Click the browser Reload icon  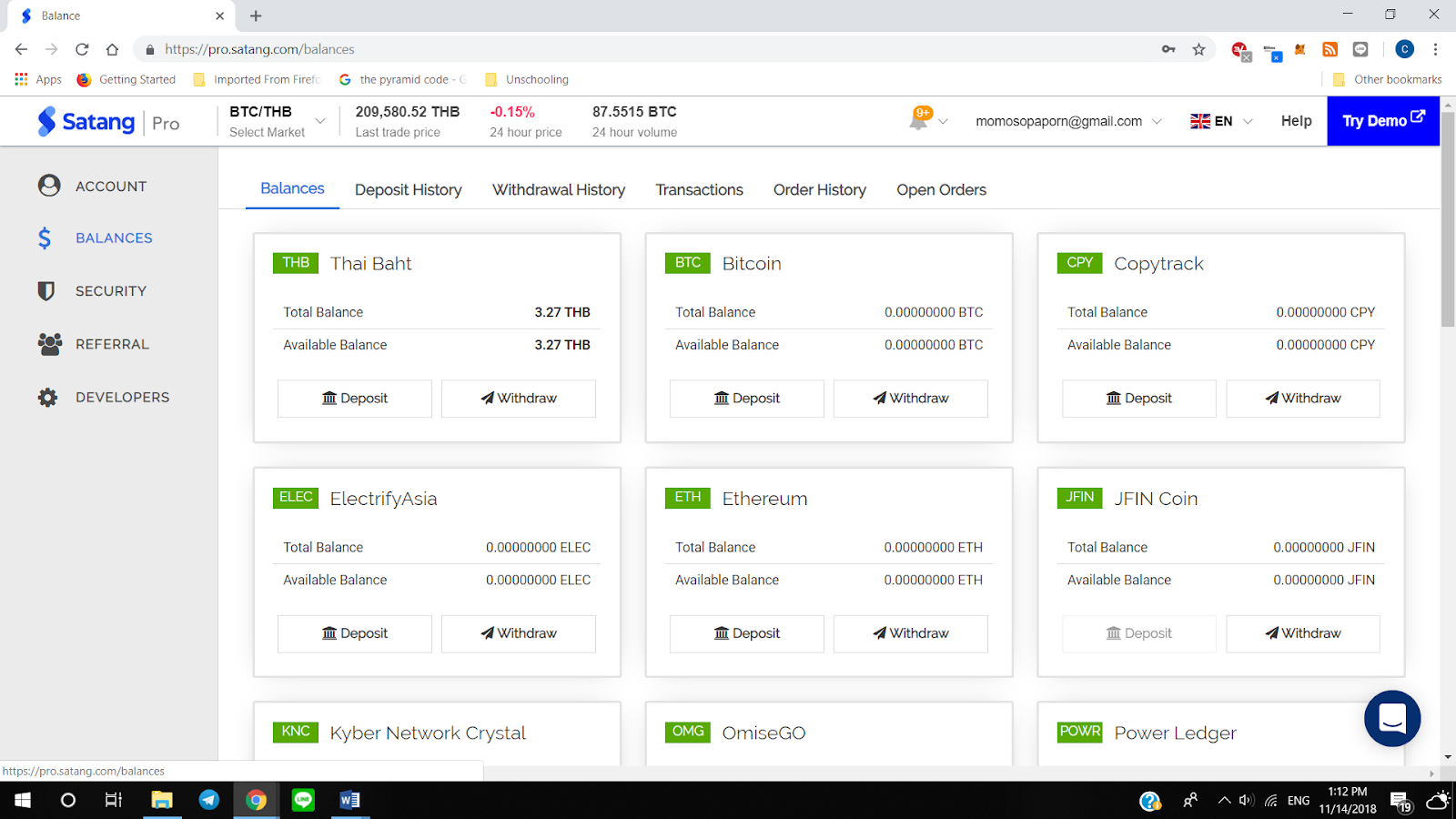[x=82, y=49]
